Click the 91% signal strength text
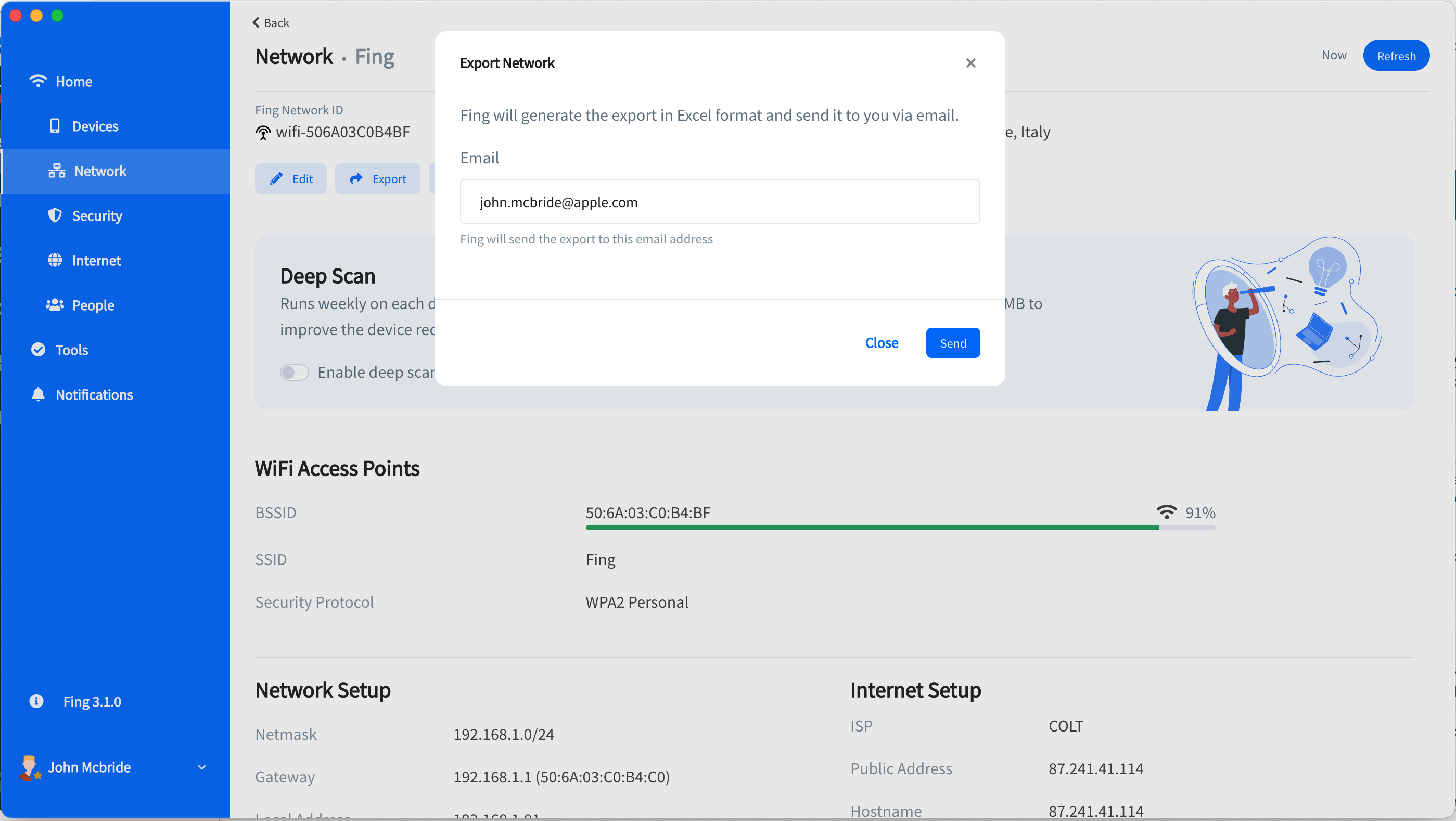1456x821 pixels. coord(1200,512)
